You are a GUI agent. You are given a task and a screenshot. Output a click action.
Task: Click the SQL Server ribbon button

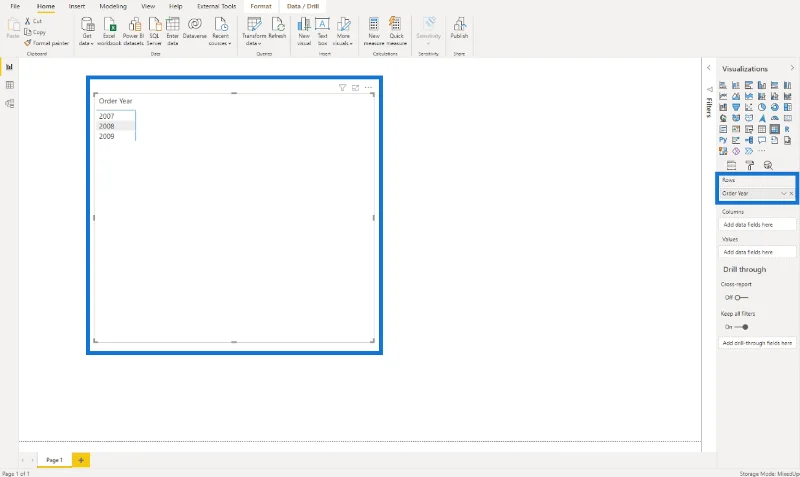[155, 31]
